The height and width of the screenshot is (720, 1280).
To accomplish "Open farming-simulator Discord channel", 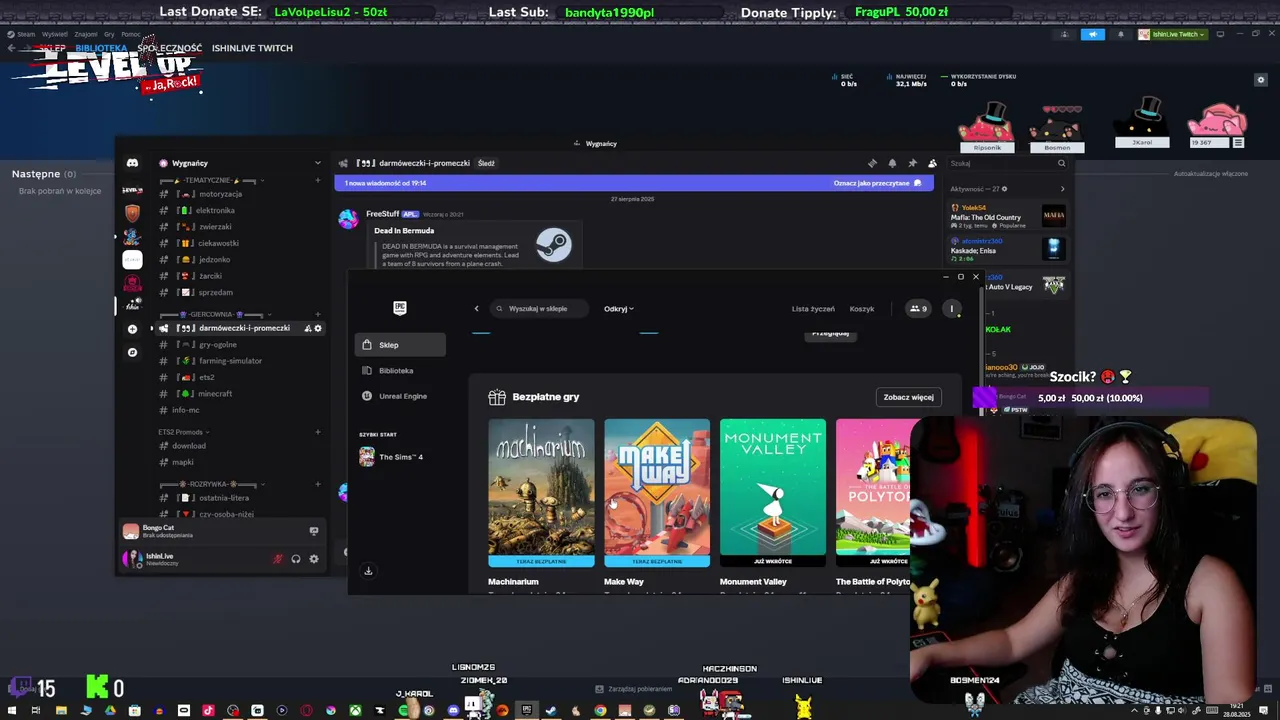I will point(239,361).
